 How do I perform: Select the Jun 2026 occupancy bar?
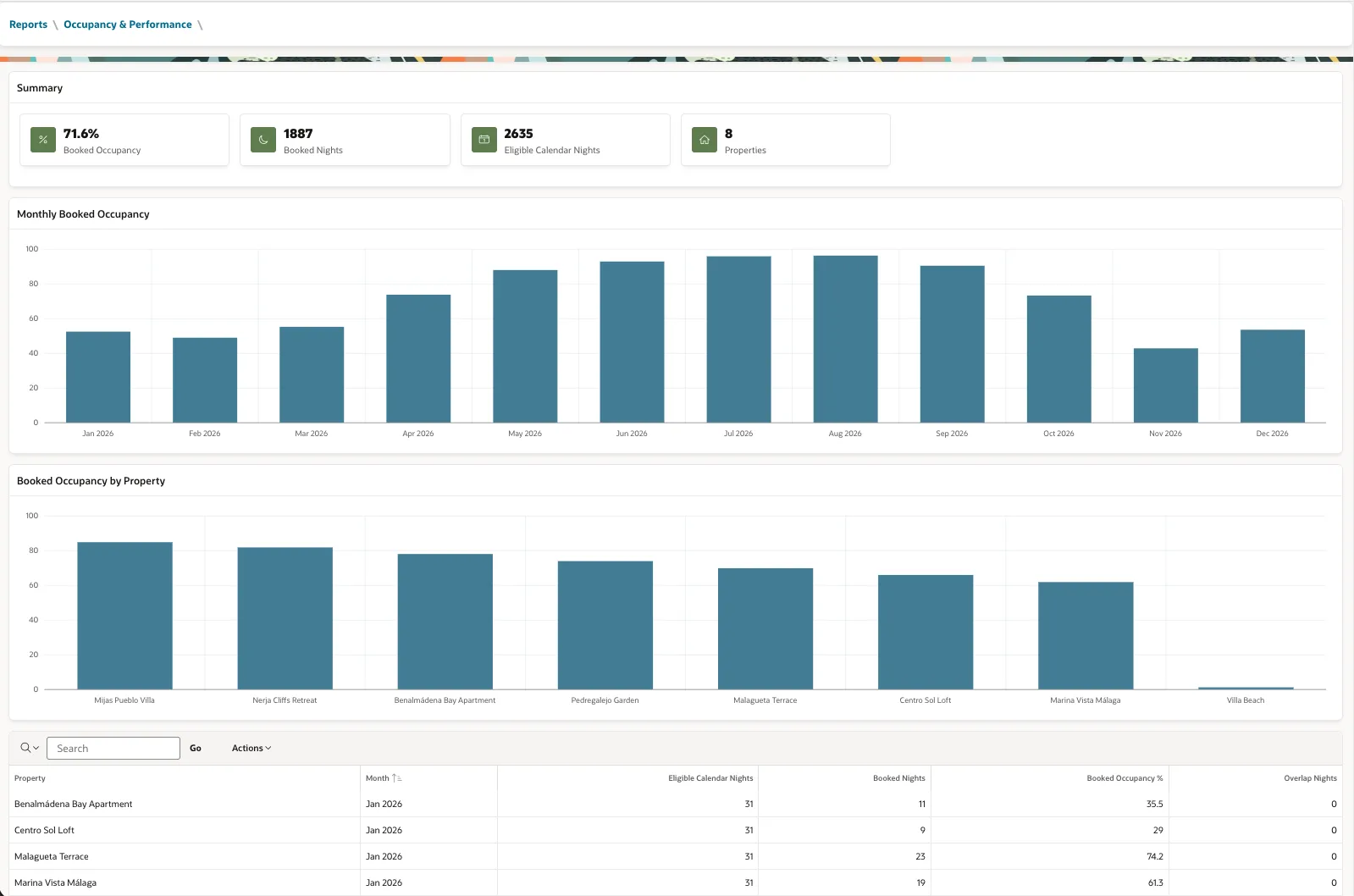632,342
